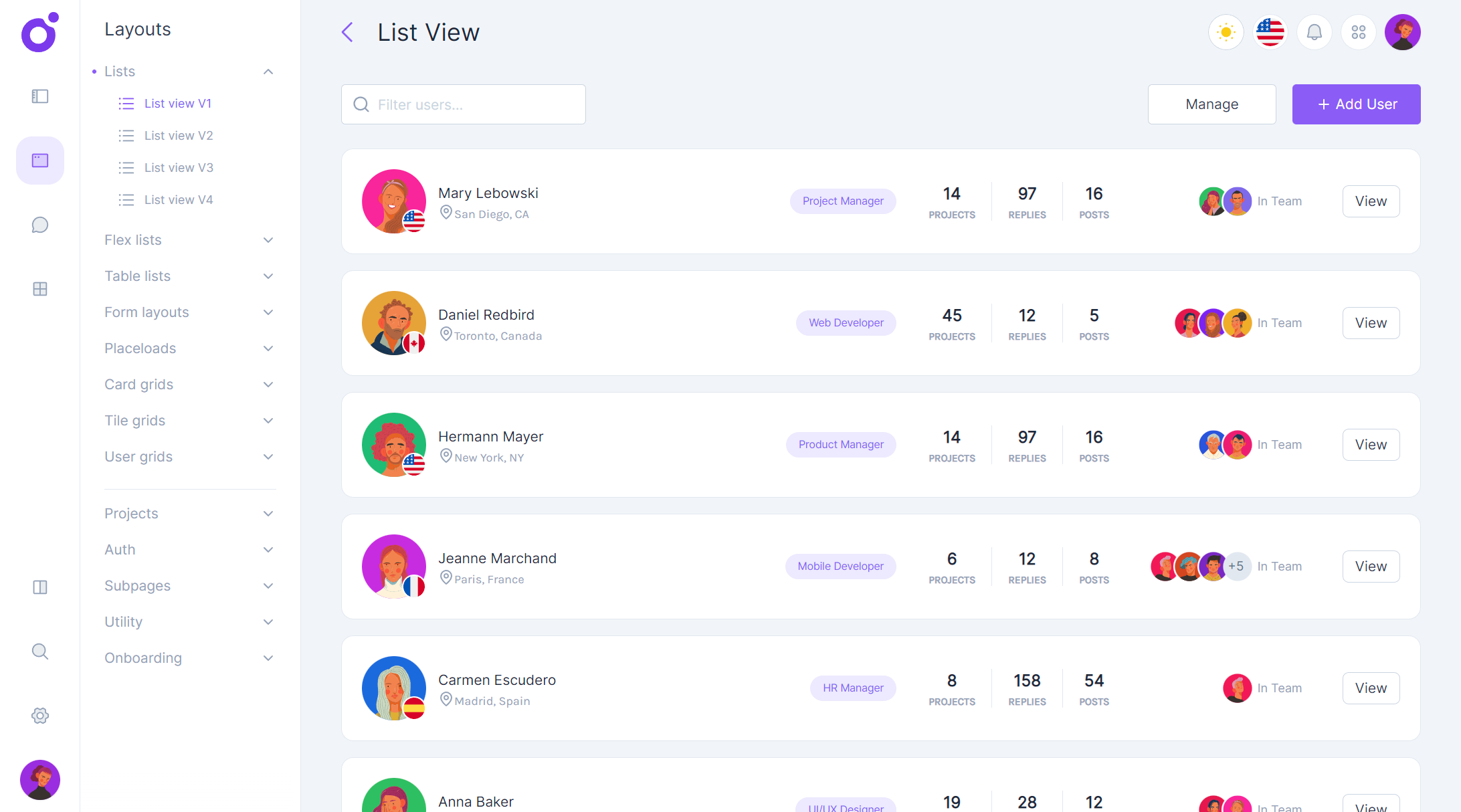Collapse the Lists section
The image size is (1461, 812).
(268, 71)
